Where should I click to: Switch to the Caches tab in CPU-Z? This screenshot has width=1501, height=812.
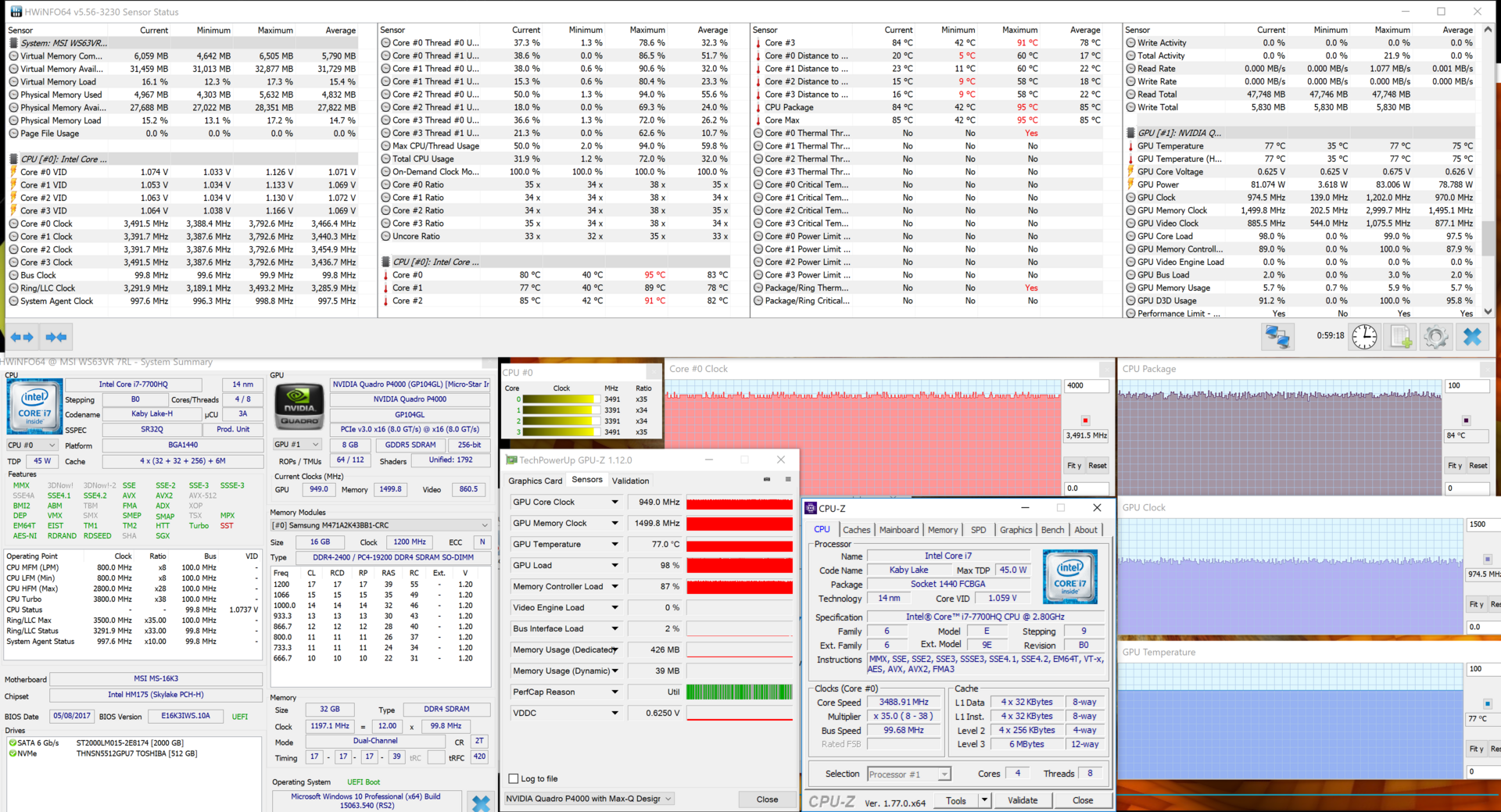[856, 530]
